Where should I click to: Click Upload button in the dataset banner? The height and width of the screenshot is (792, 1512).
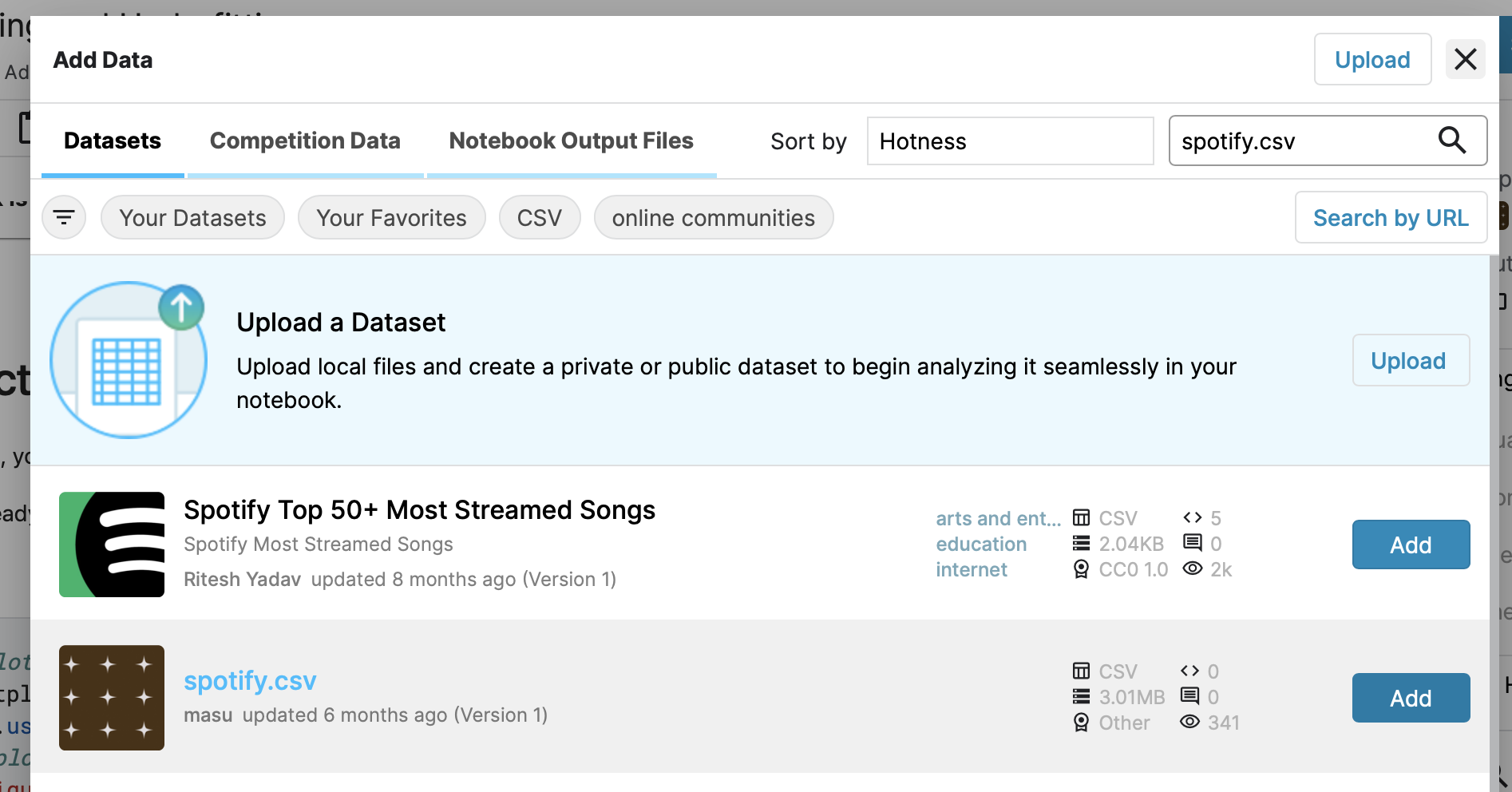pyautogui.click(x=1411, y=360)
